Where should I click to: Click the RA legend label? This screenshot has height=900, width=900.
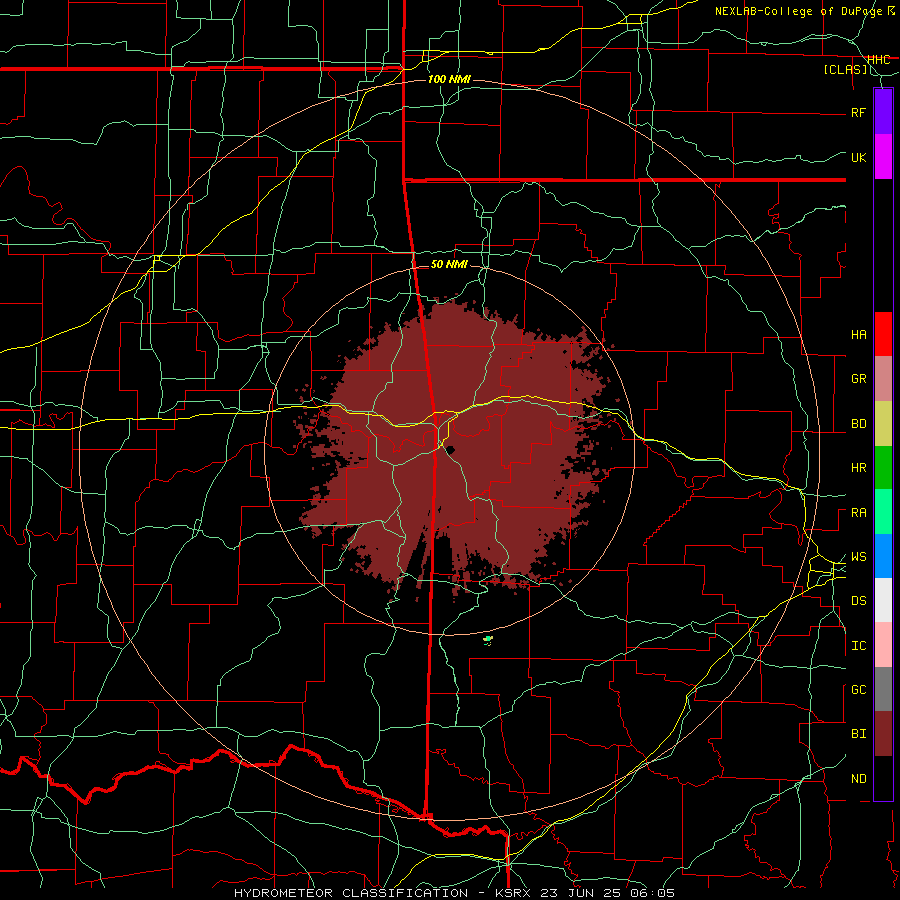click(859, 513)
